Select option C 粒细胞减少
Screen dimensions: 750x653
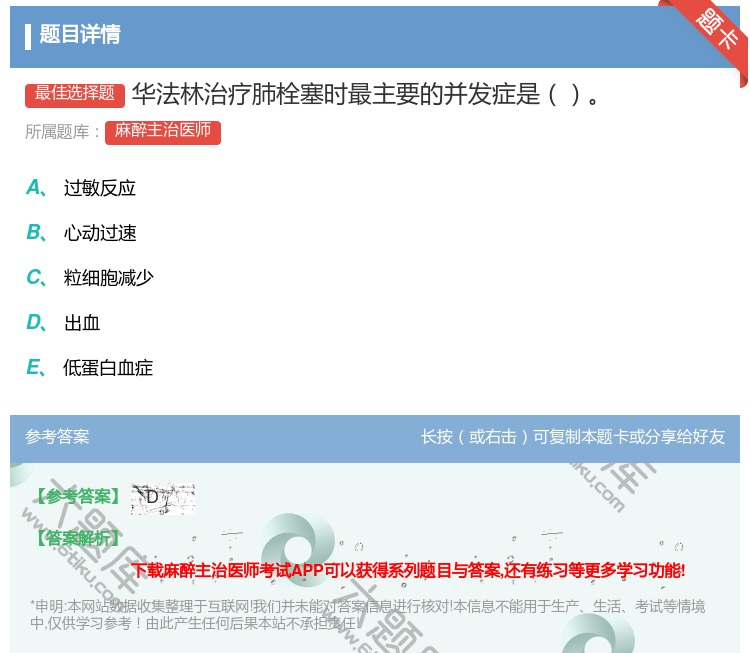[x=90, y=277]
